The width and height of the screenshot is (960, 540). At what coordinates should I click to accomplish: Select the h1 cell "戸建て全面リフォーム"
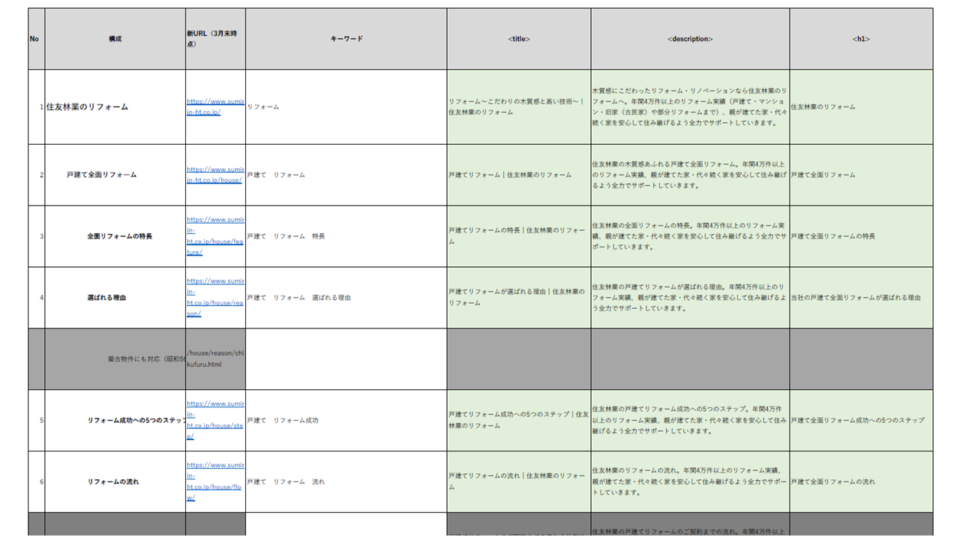(x=861, y=174)
